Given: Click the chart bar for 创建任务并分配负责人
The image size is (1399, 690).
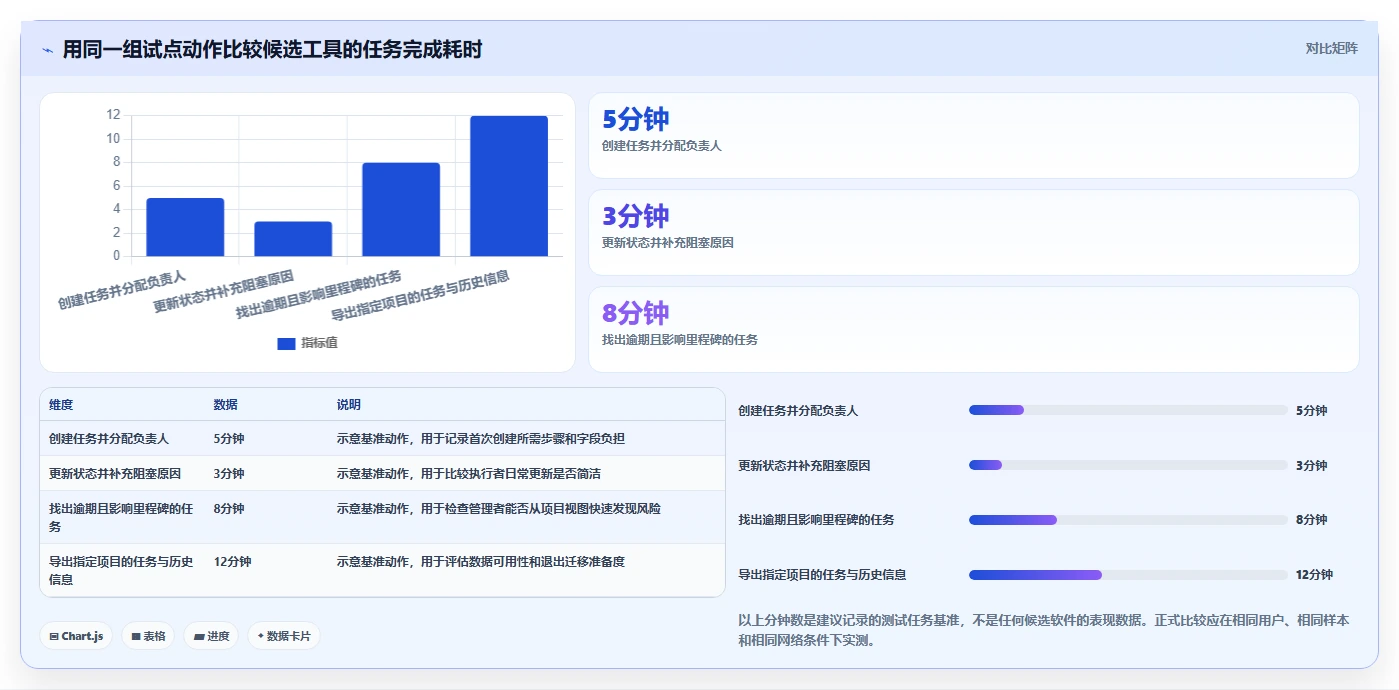Looking at the screenshot, I should [x=185, y=227].
